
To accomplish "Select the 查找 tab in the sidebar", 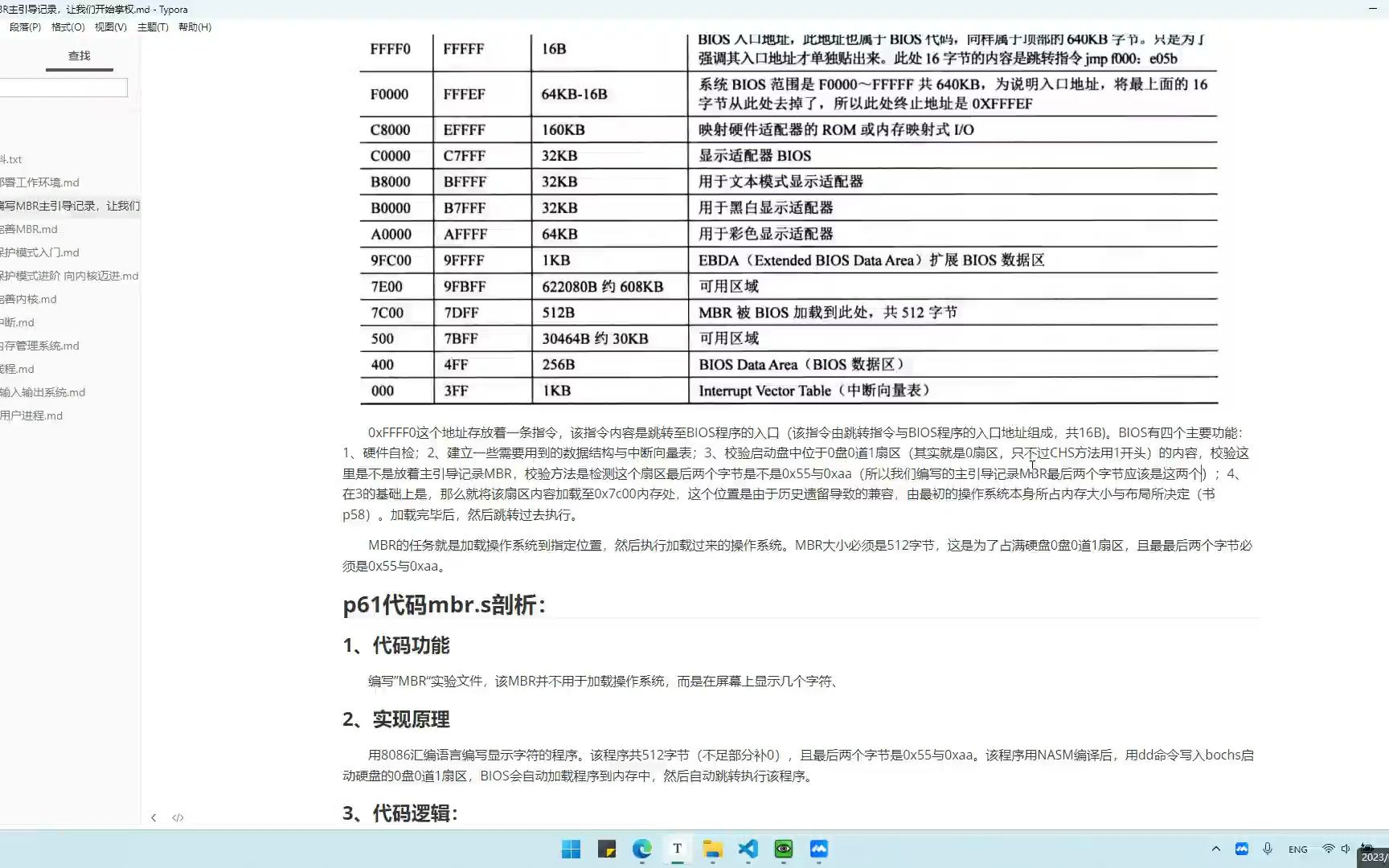I will (79, 55).
